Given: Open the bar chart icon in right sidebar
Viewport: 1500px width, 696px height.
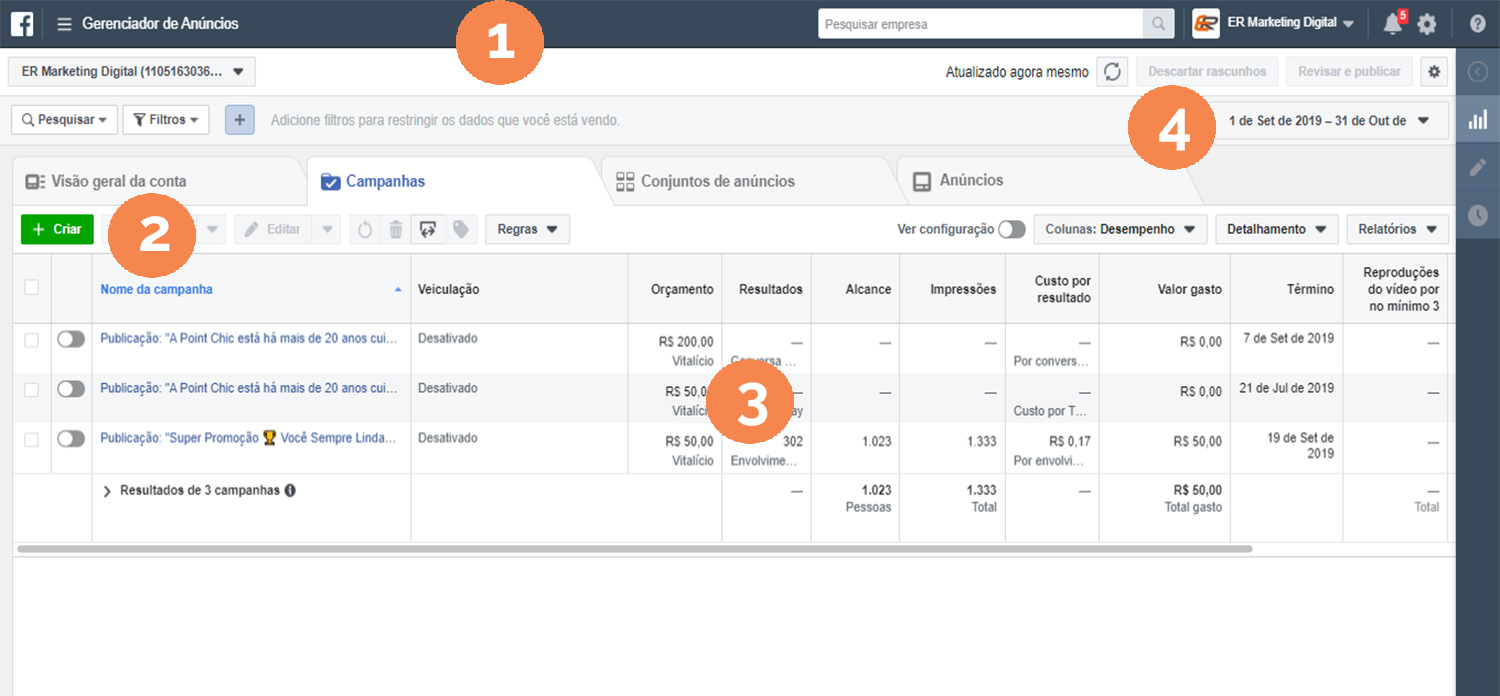Looking at the screenshot, I should [x=1477, y=120].
